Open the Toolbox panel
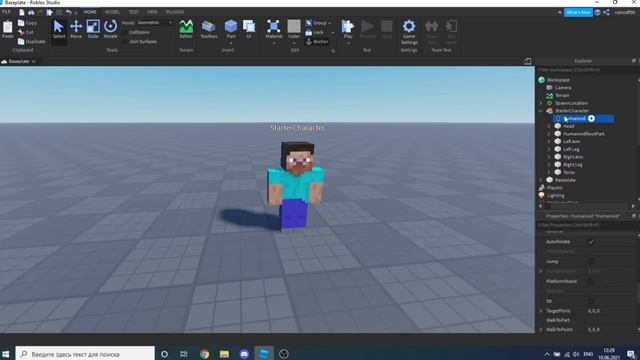Screen dimensions: 640x360 pyautogui.click(x=209, y=29)
